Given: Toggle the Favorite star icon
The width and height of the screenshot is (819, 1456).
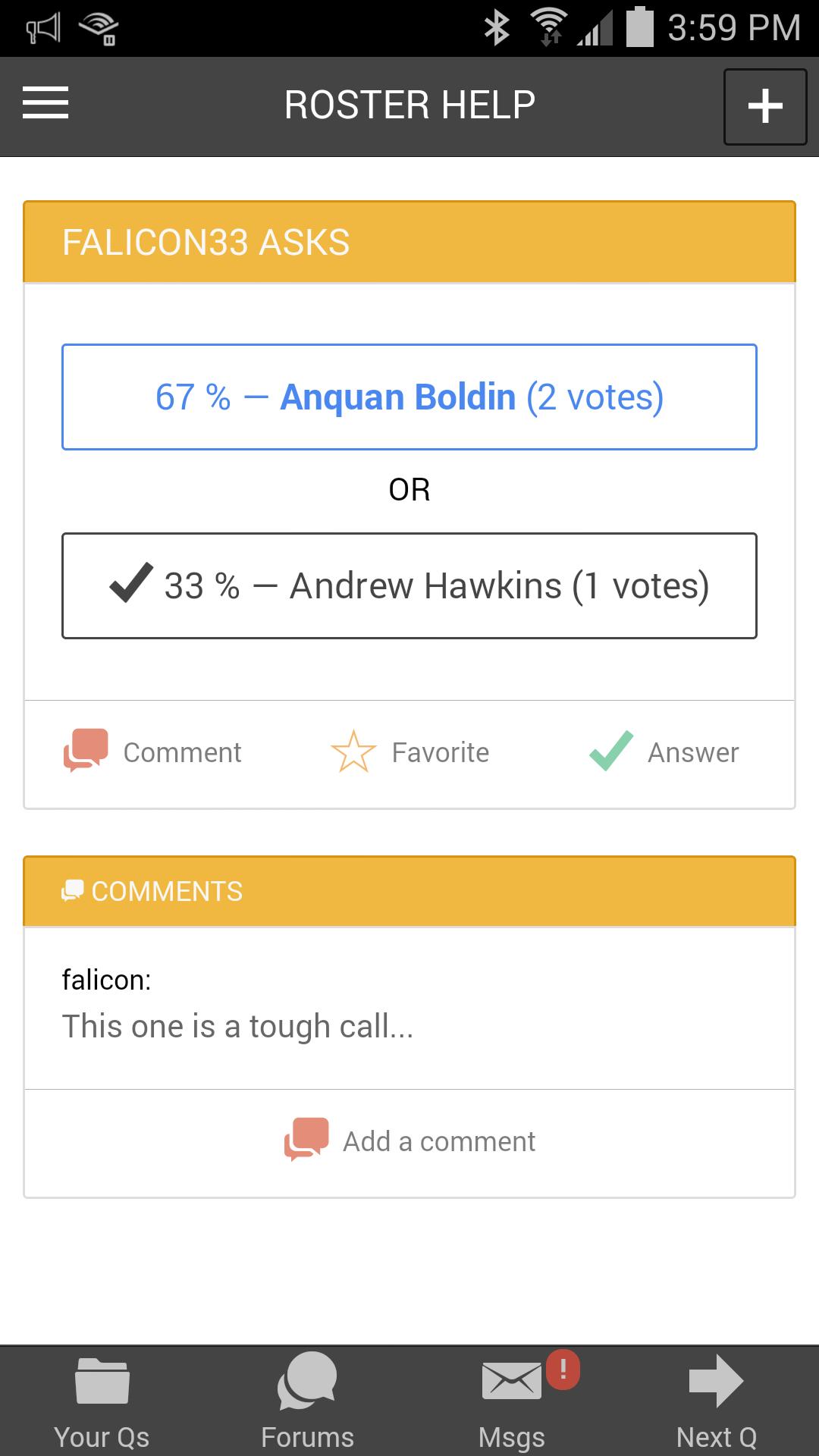Looking at the screenshot, I should tap(353, 752).
